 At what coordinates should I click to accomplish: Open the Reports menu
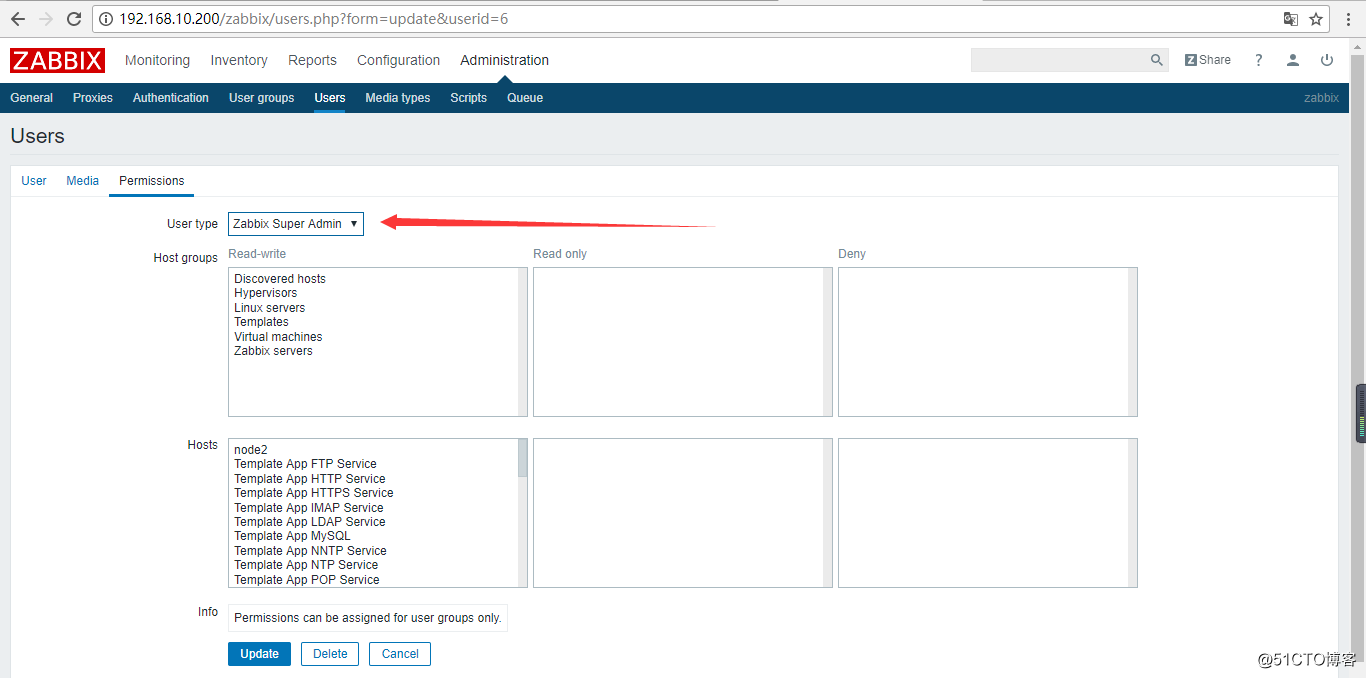click(x=312, y=60)
